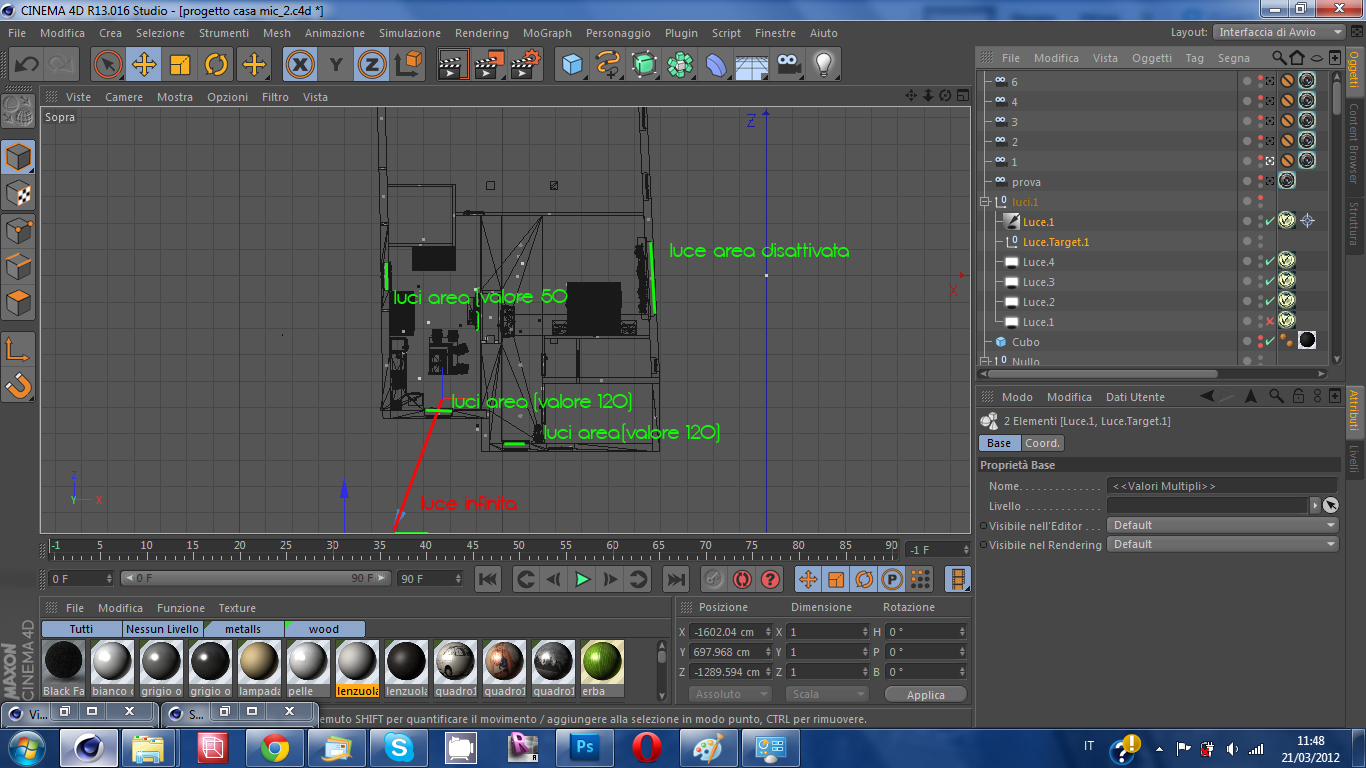This screenshot has width=1366, height=768.
Task: Add a cube primitive object
Action: 572,66
